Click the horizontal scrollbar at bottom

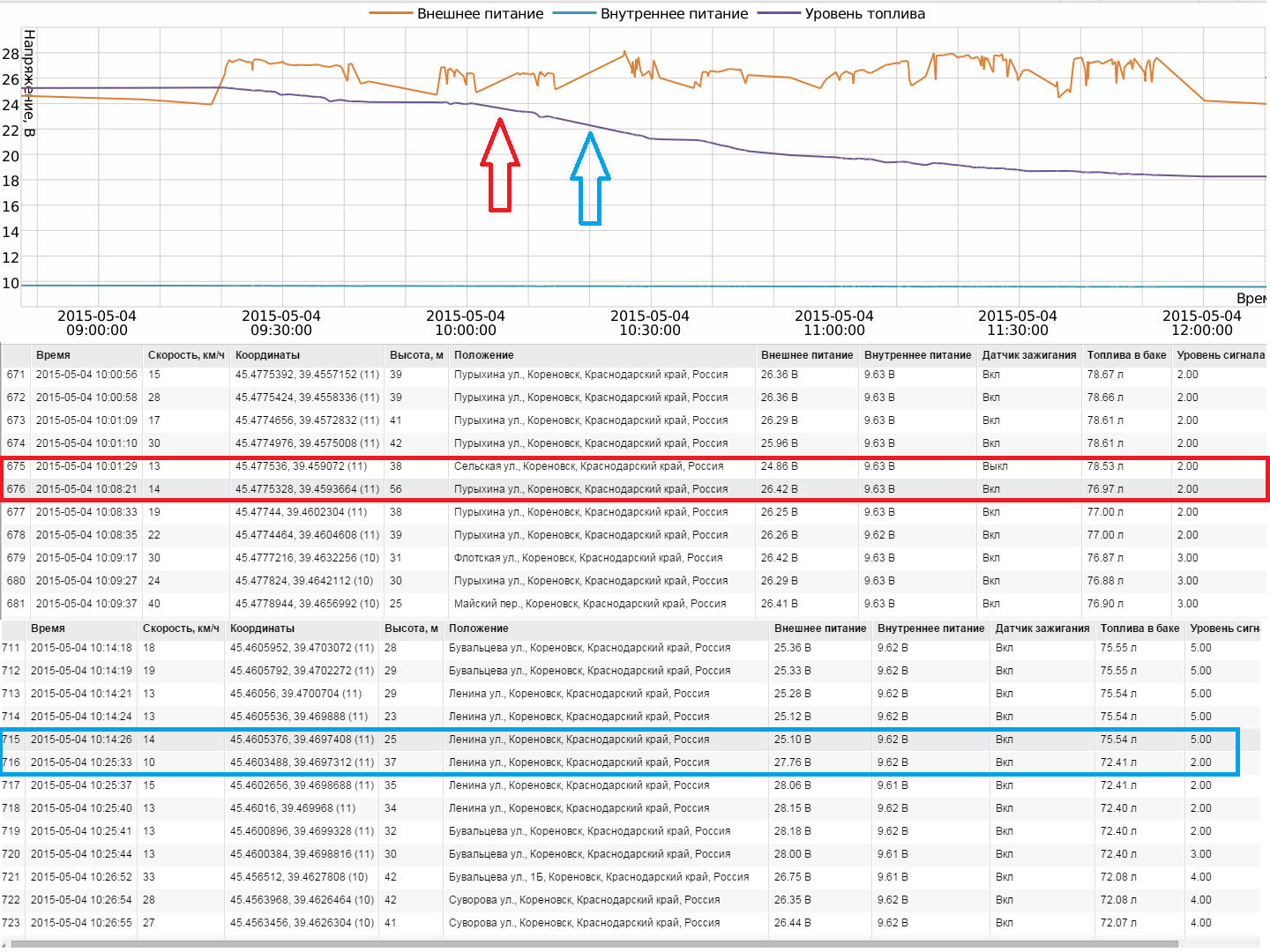593,945
